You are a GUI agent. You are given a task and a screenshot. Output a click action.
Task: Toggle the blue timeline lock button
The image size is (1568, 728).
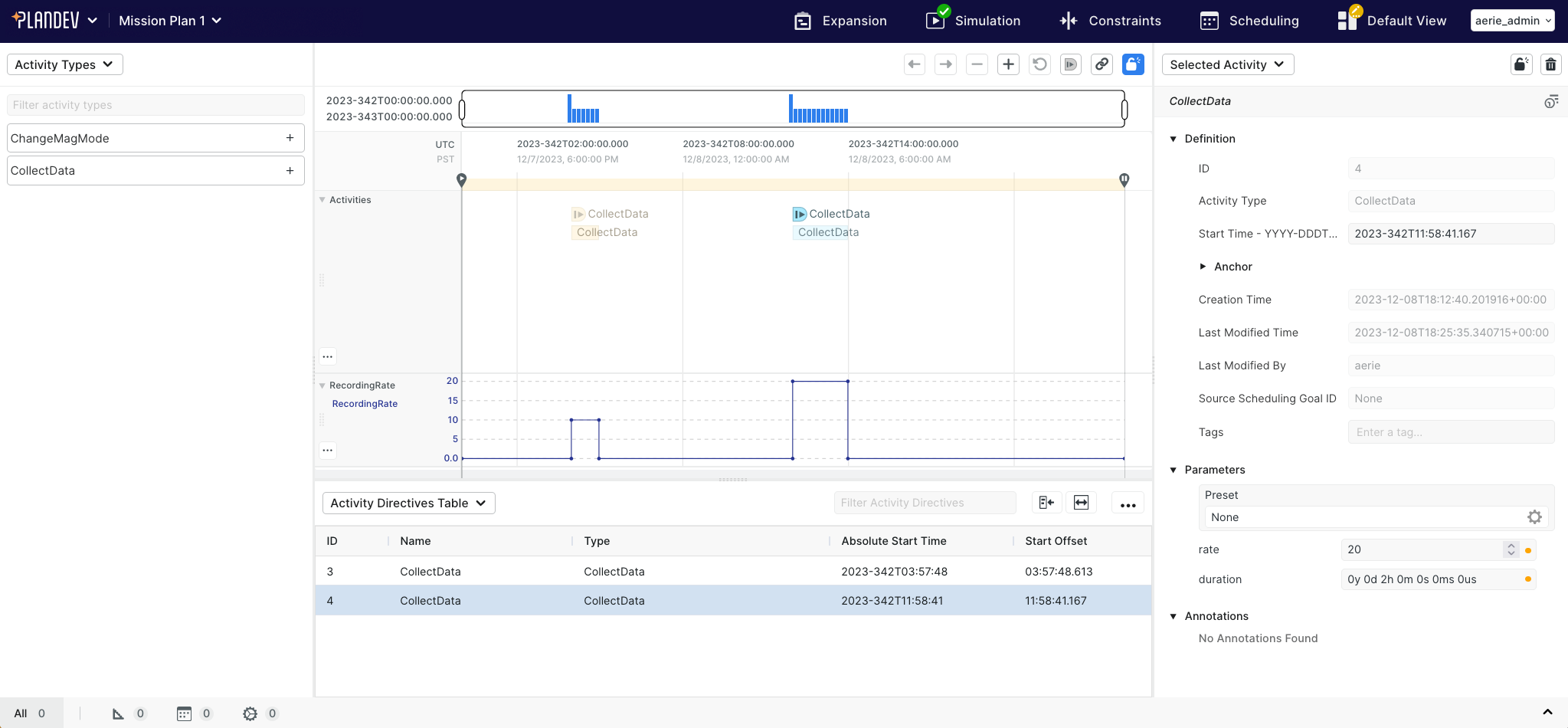click(1133, 64)
